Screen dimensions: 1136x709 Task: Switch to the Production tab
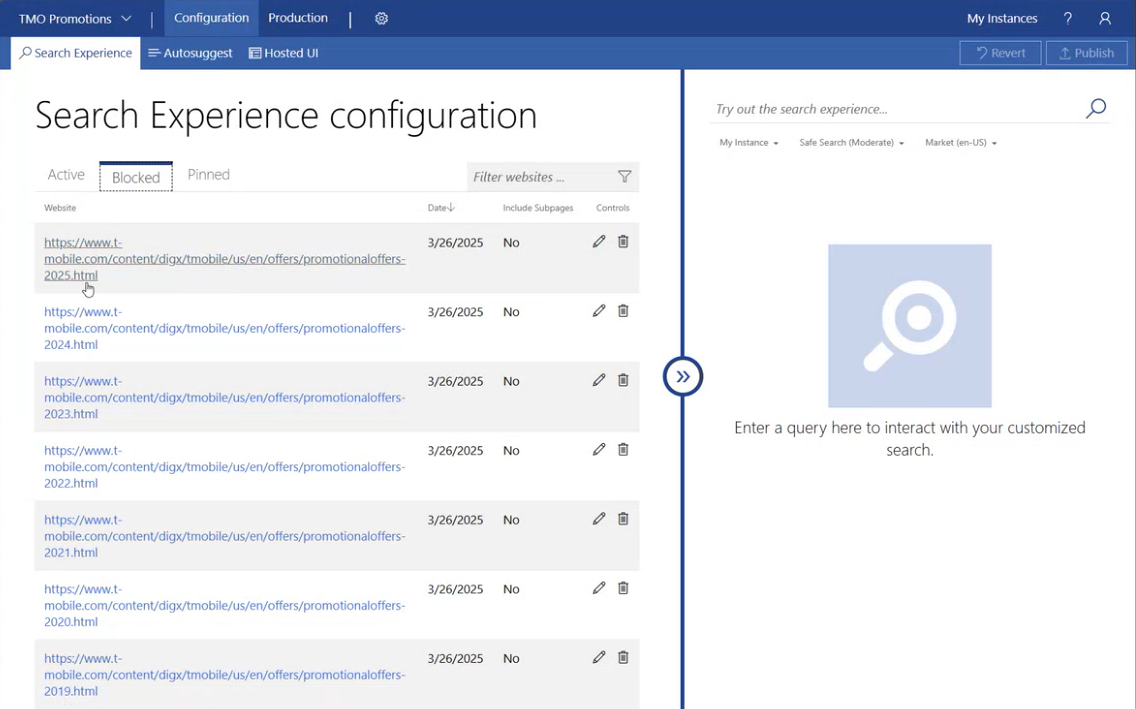(x=298, y=18)
